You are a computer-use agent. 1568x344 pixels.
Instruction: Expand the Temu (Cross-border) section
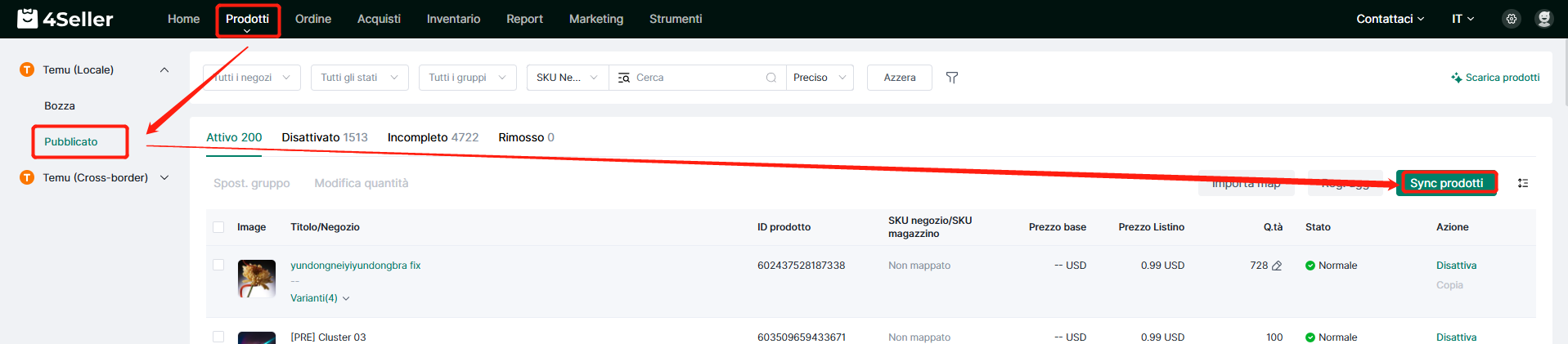pos(164,177)
